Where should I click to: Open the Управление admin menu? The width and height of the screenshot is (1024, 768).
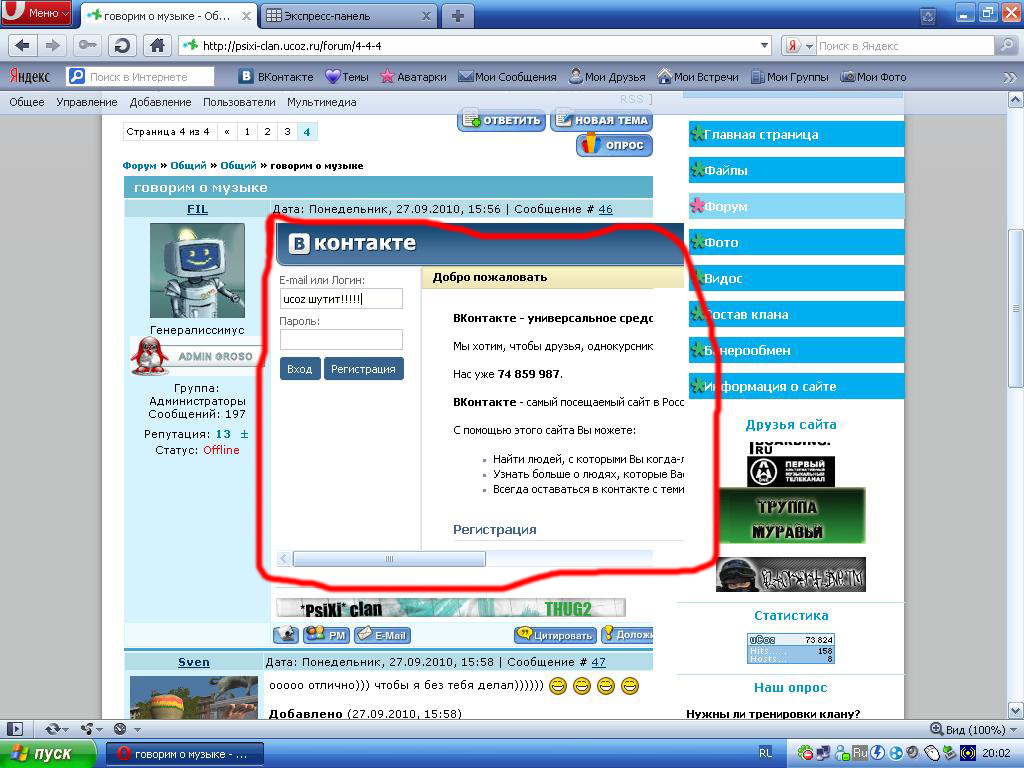tap(87, 102)
